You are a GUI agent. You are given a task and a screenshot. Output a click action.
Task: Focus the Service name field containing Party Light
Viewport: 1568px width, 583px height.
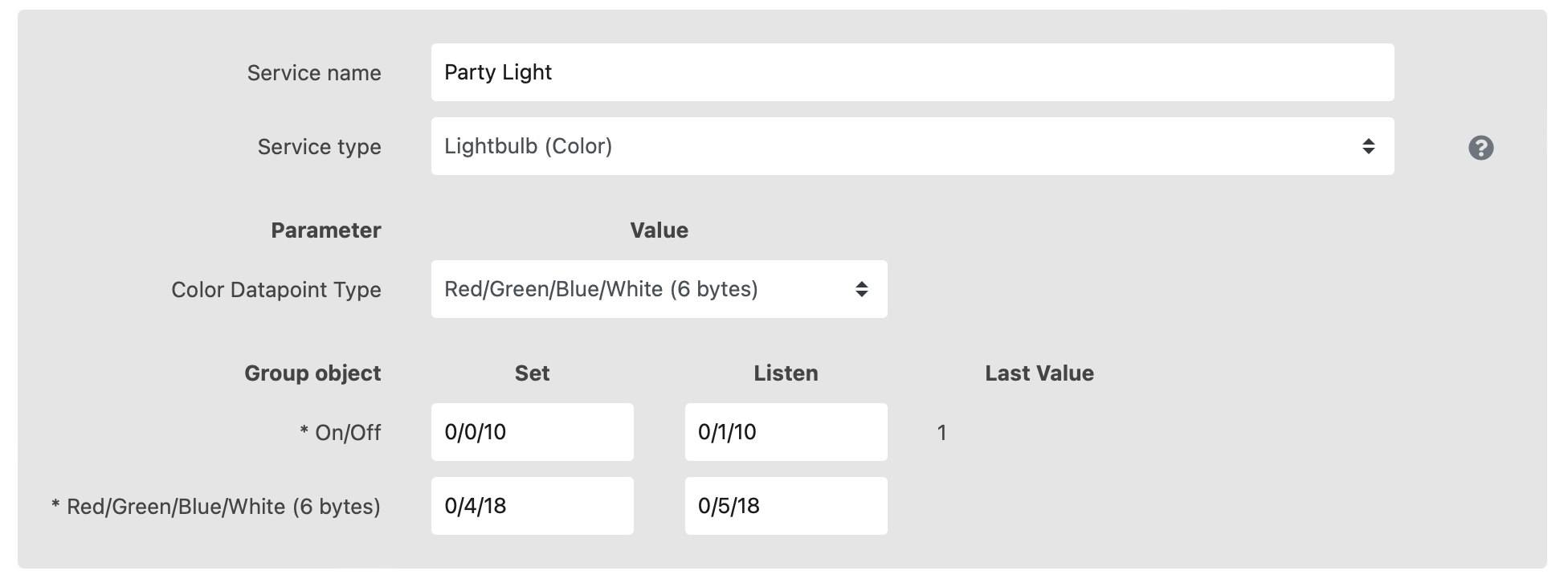(912, 72)
